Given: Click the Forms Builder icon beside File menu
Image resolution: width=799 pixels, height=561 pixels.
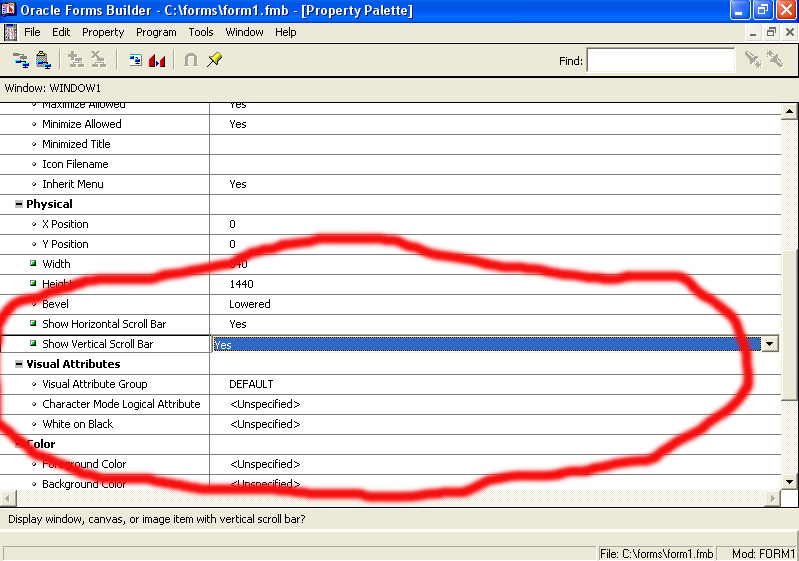Looking at the screenshot, I should click(11, 32).
